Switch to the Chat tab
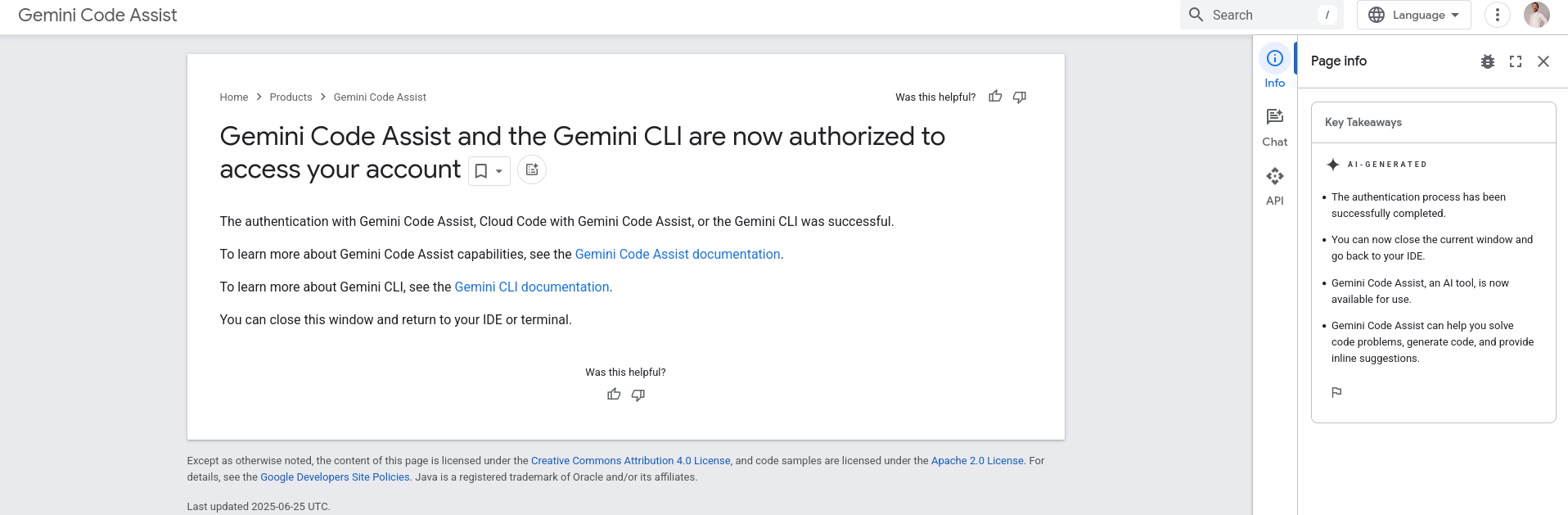Screen dimensions: 1568x515 1274,128
